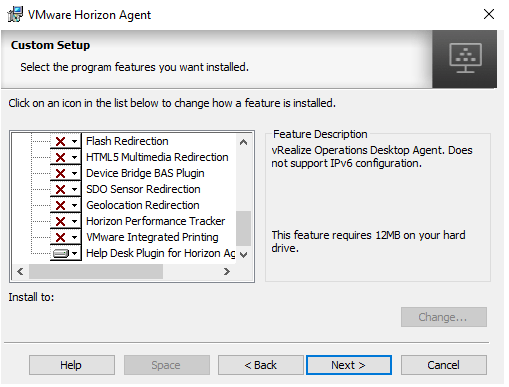Click the hard drive icon for Help Desk Plugin
Screen dimensions: 509x387
pyautogui.click(x=61, y=254)
